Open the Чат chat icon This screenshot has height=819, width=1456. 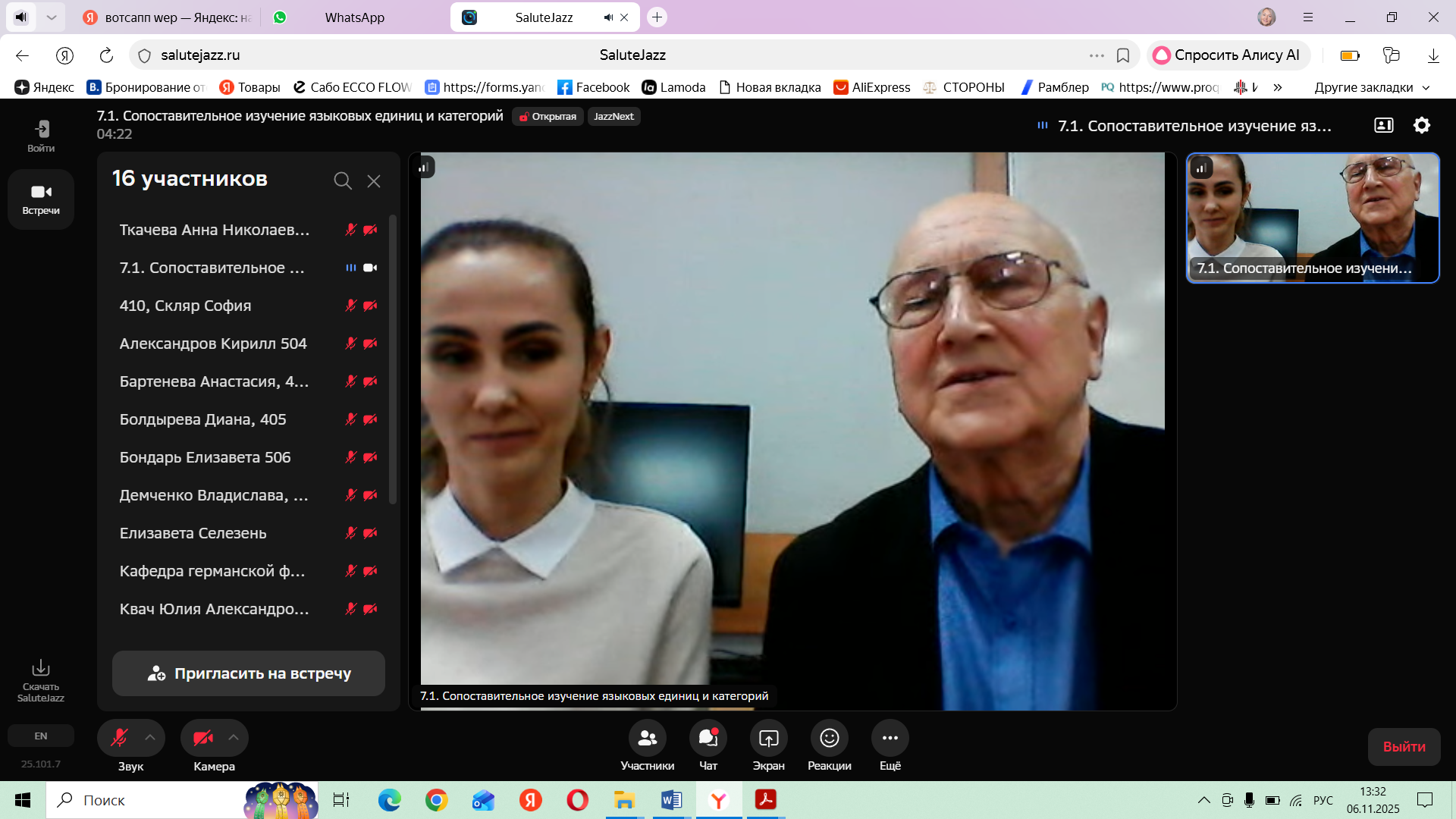pyautogui.click(x=708, y=738)
